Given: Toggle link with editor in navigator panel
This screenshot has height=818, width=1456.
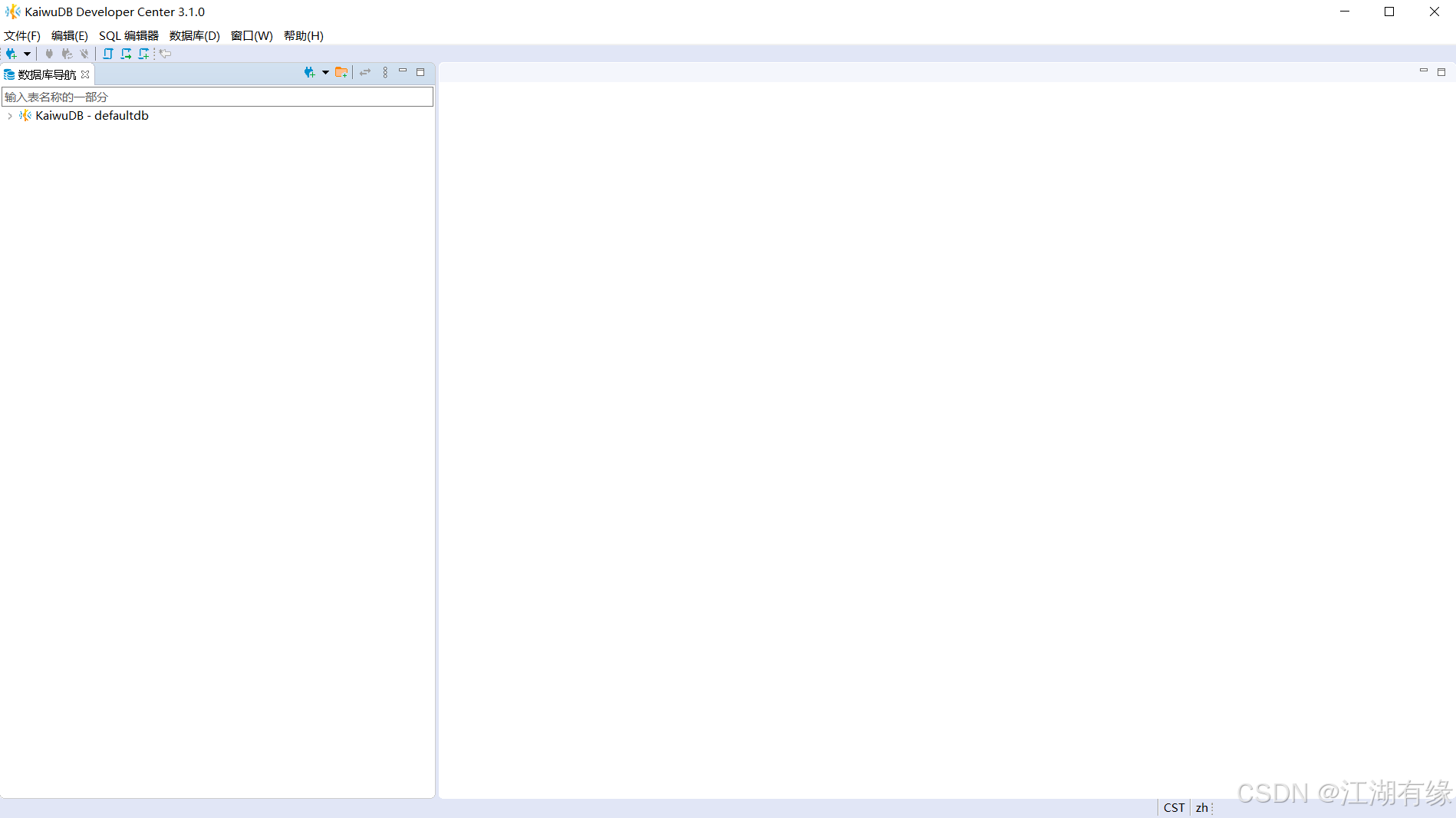Looking at the screenshot, I should click(365, 72).
